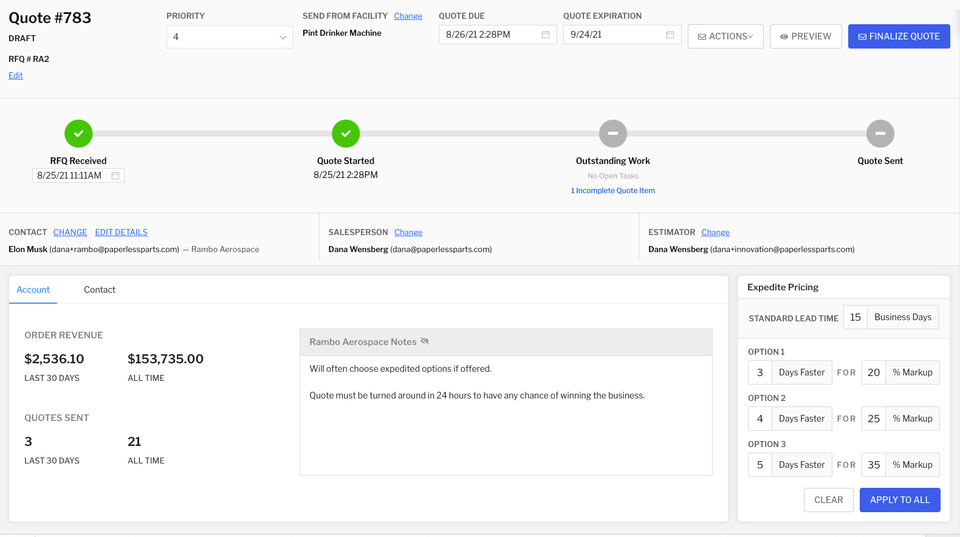Open the 1 Incomplete Quote Item link
Screen dimensions: 960x537
tap(613, 190)
